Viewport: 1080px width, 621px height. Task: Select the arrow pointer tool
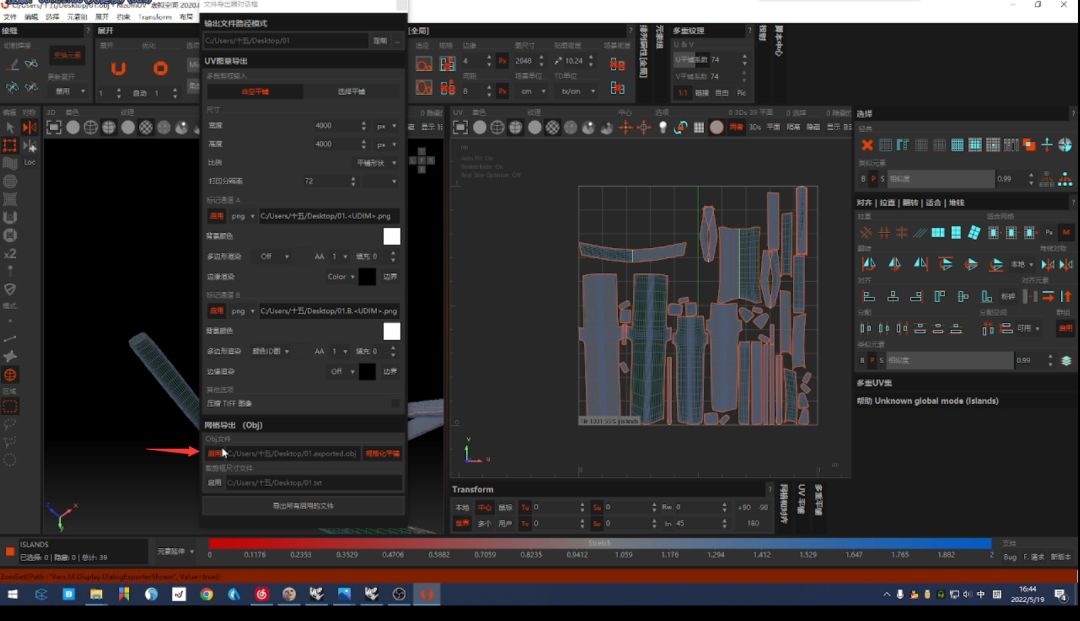pos(10,127)
